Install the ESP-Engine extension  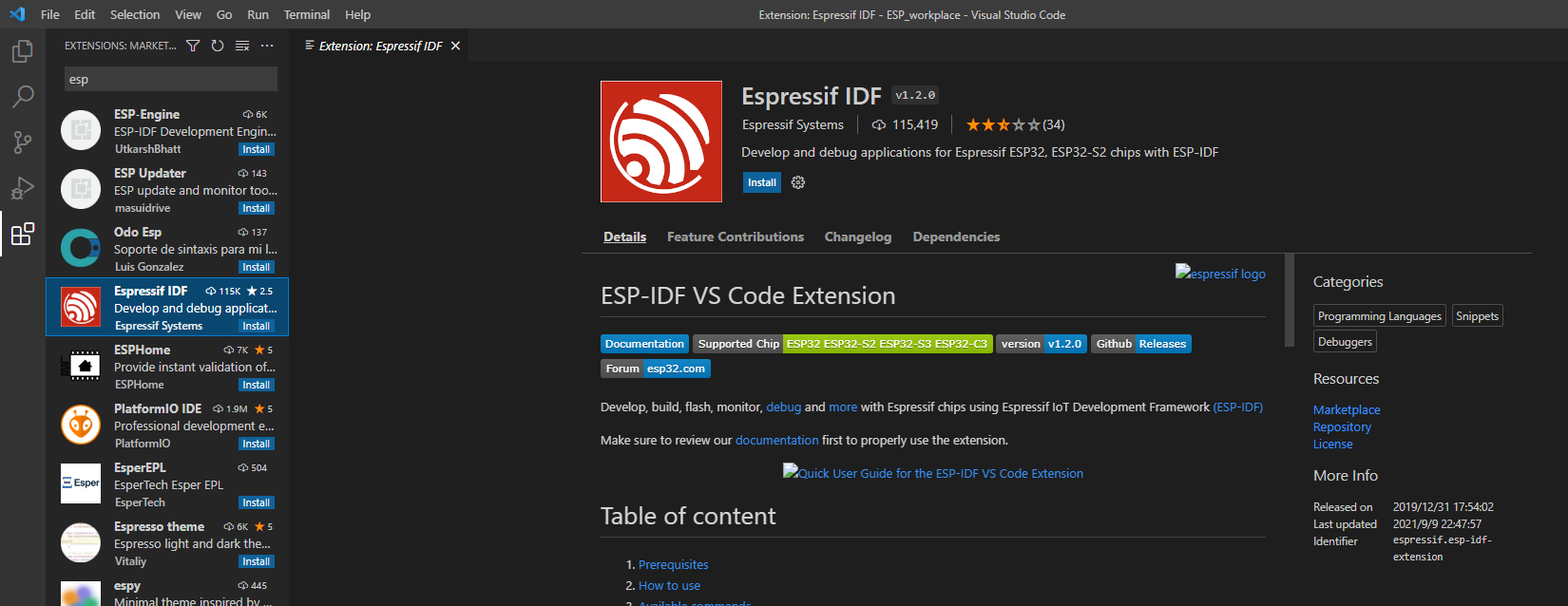click(257, 149)
